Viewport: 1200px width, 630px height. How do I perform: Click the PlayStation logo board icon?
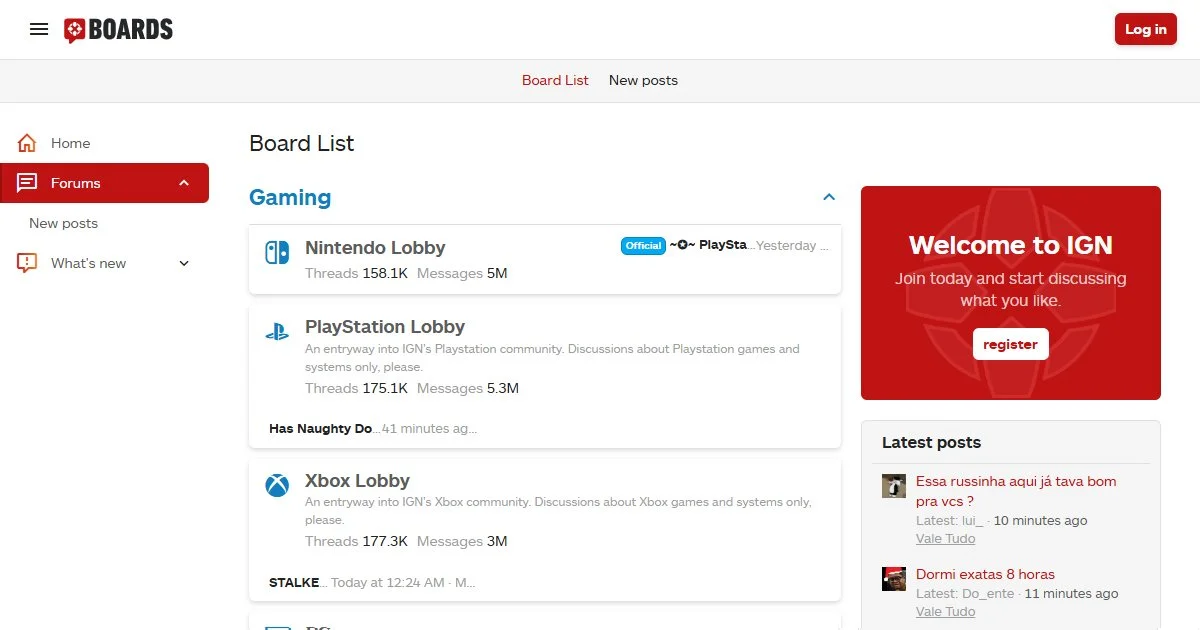[277, 332]
